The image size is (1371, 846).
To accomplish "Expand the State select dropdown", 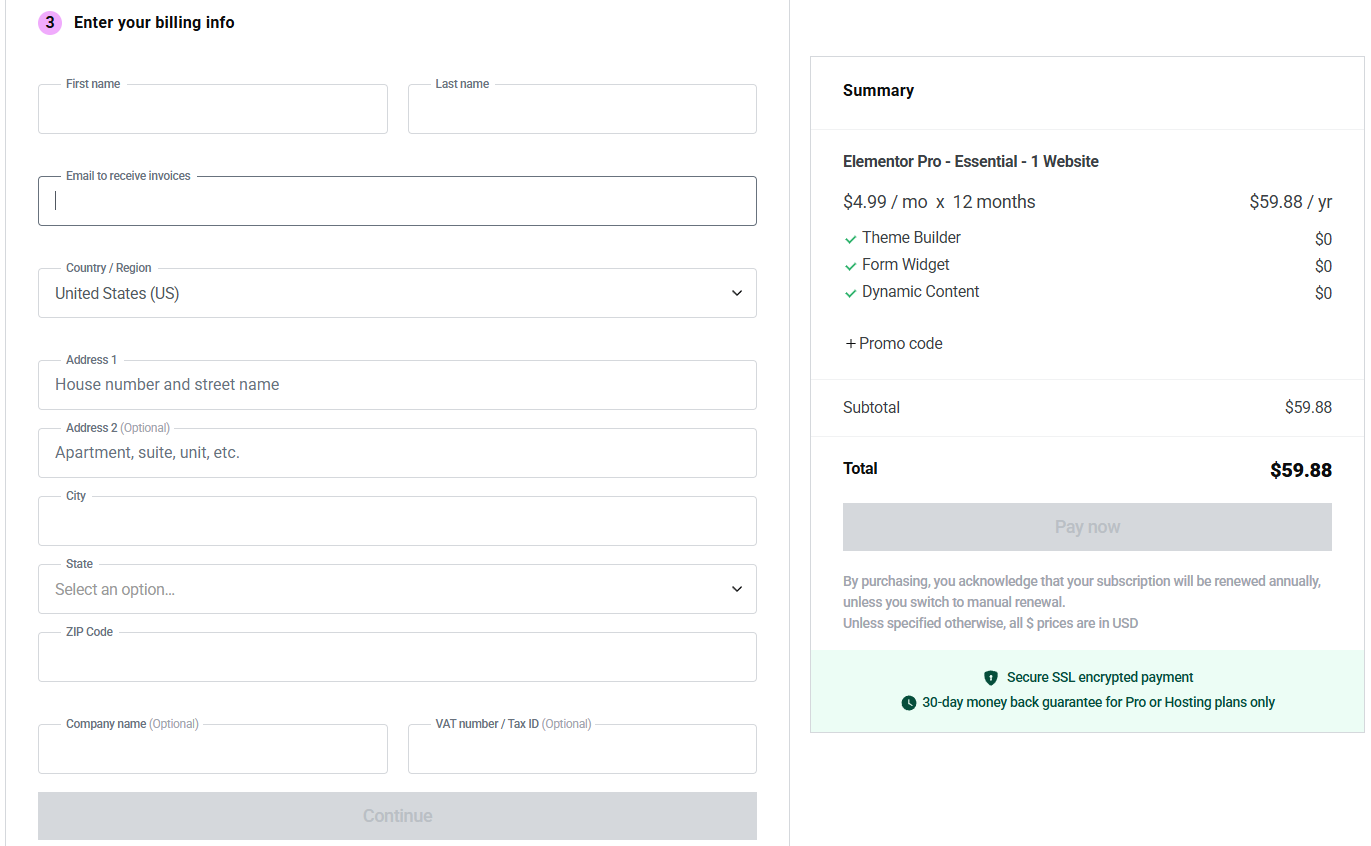I will point(397,589).
